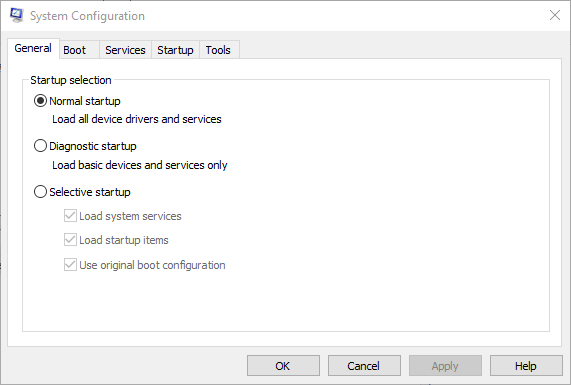The image size is (571, 385).
Task: Click the Cancel button
Action: click(x=364, y=366)
